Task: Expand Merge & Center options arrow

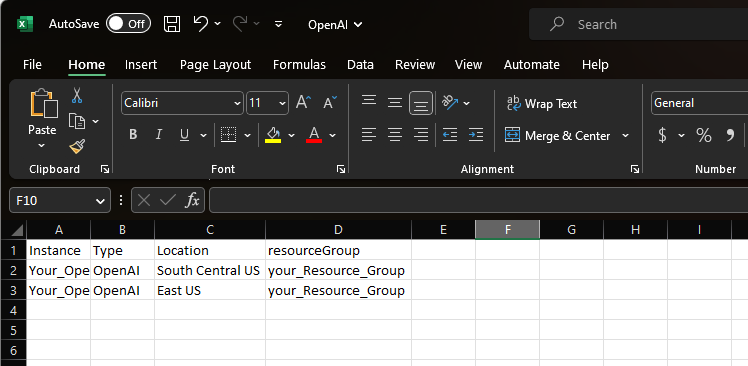Action: 625,136
